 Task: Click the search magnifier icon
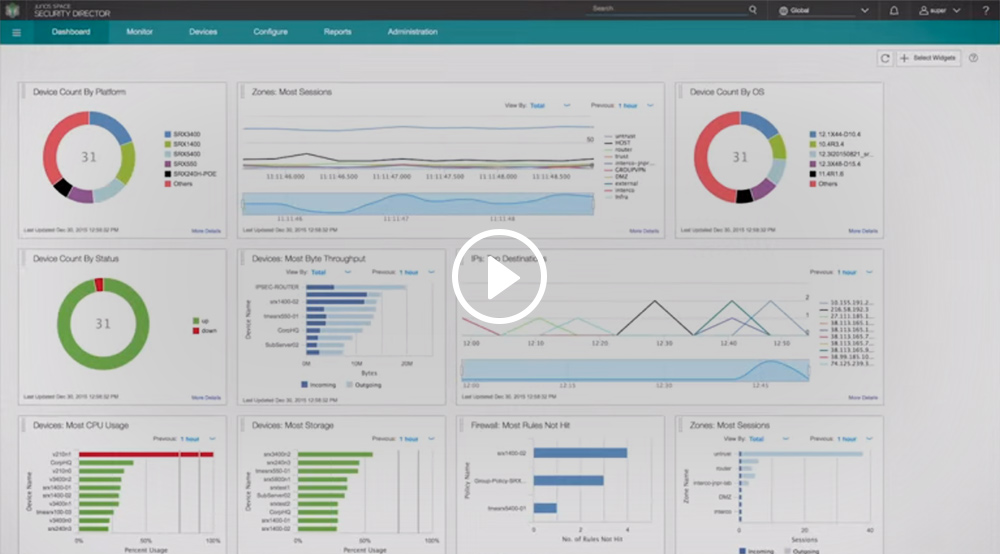[753, 10]
